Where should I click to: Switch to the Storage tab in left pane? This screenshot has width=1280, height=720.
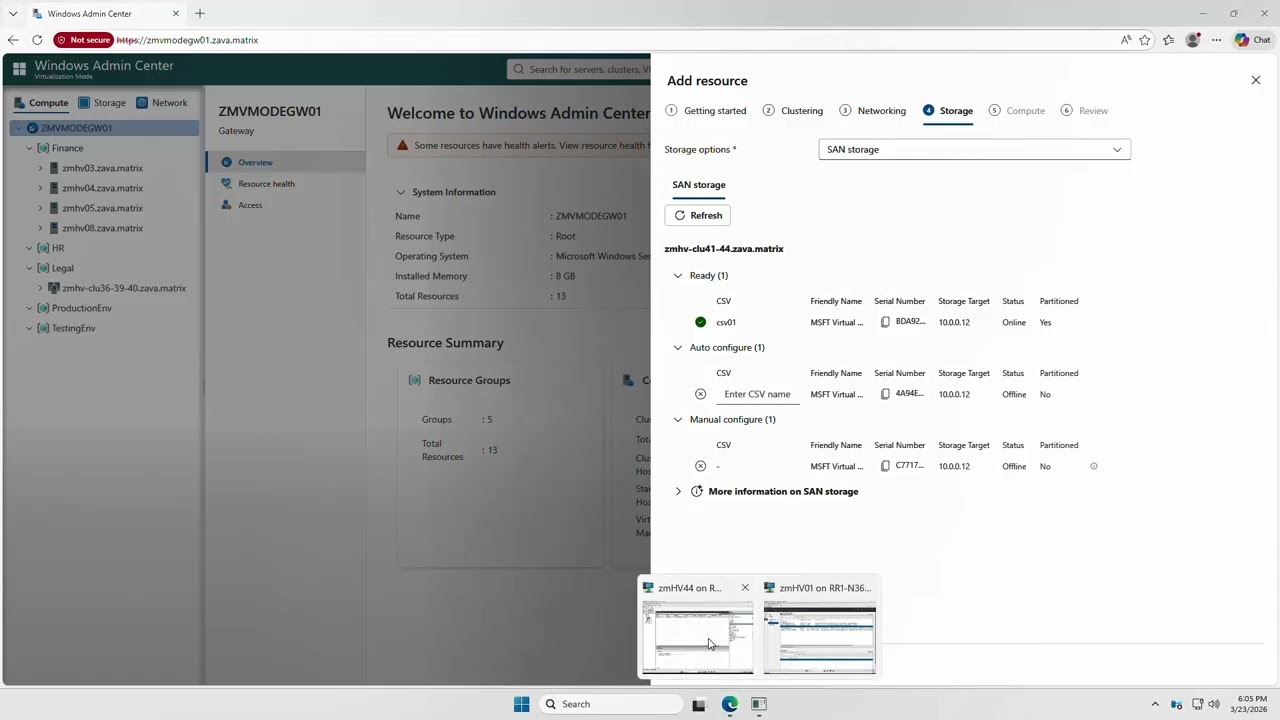[x=102, y=102]
